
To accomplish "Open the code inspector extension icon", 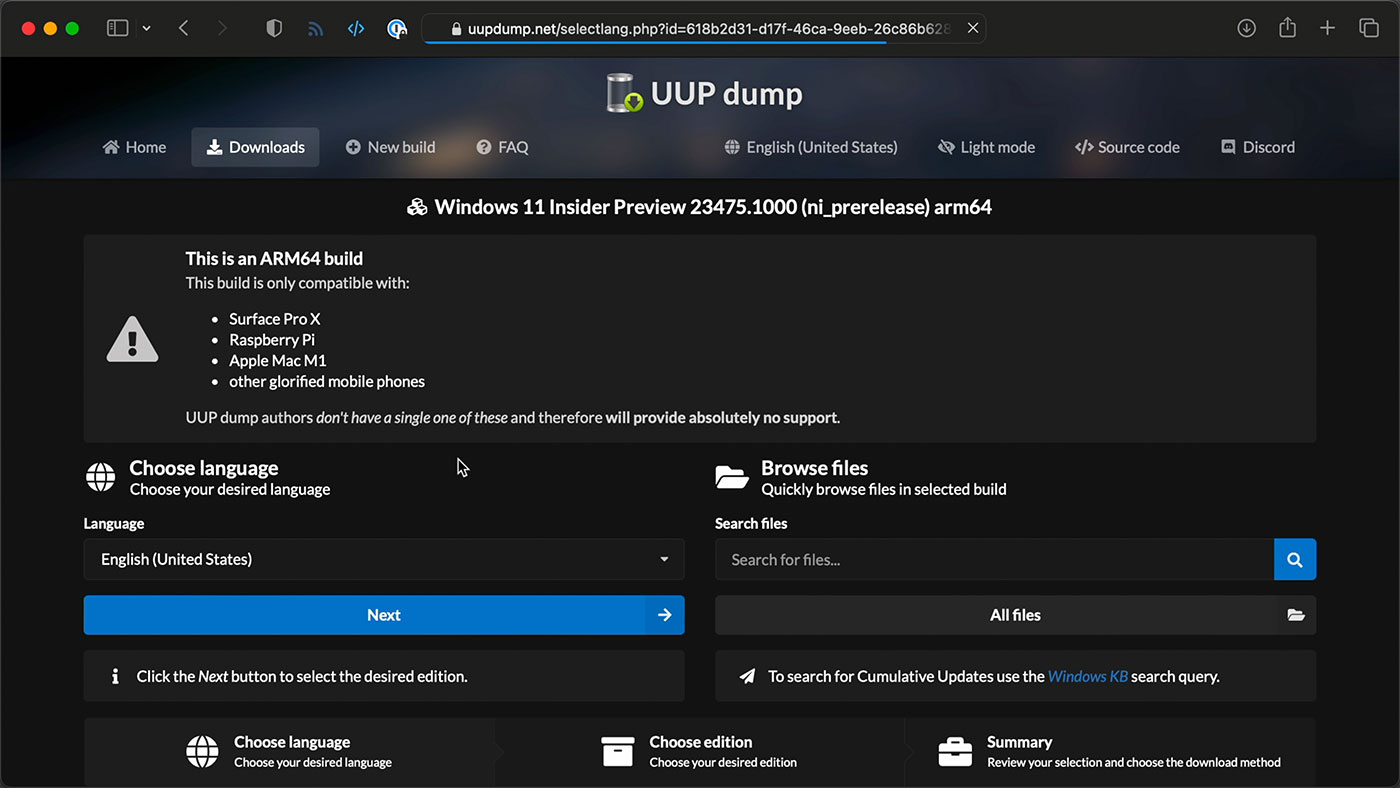I will click(x=356, y=28).
